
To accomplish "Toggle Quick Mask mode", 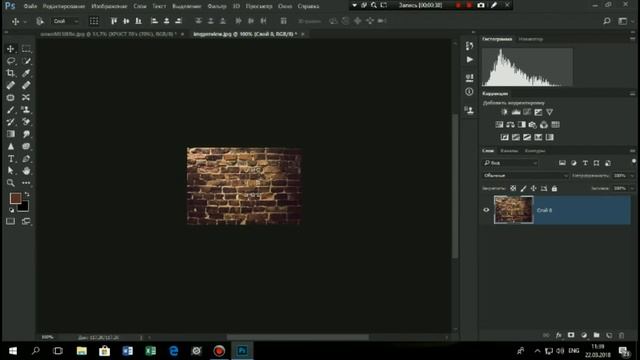I will tap(11, 221).
